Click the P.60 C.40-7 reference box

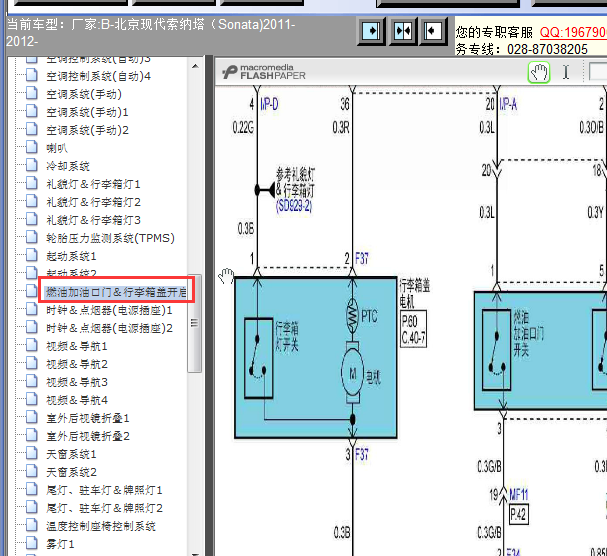[x=413, y=329]
